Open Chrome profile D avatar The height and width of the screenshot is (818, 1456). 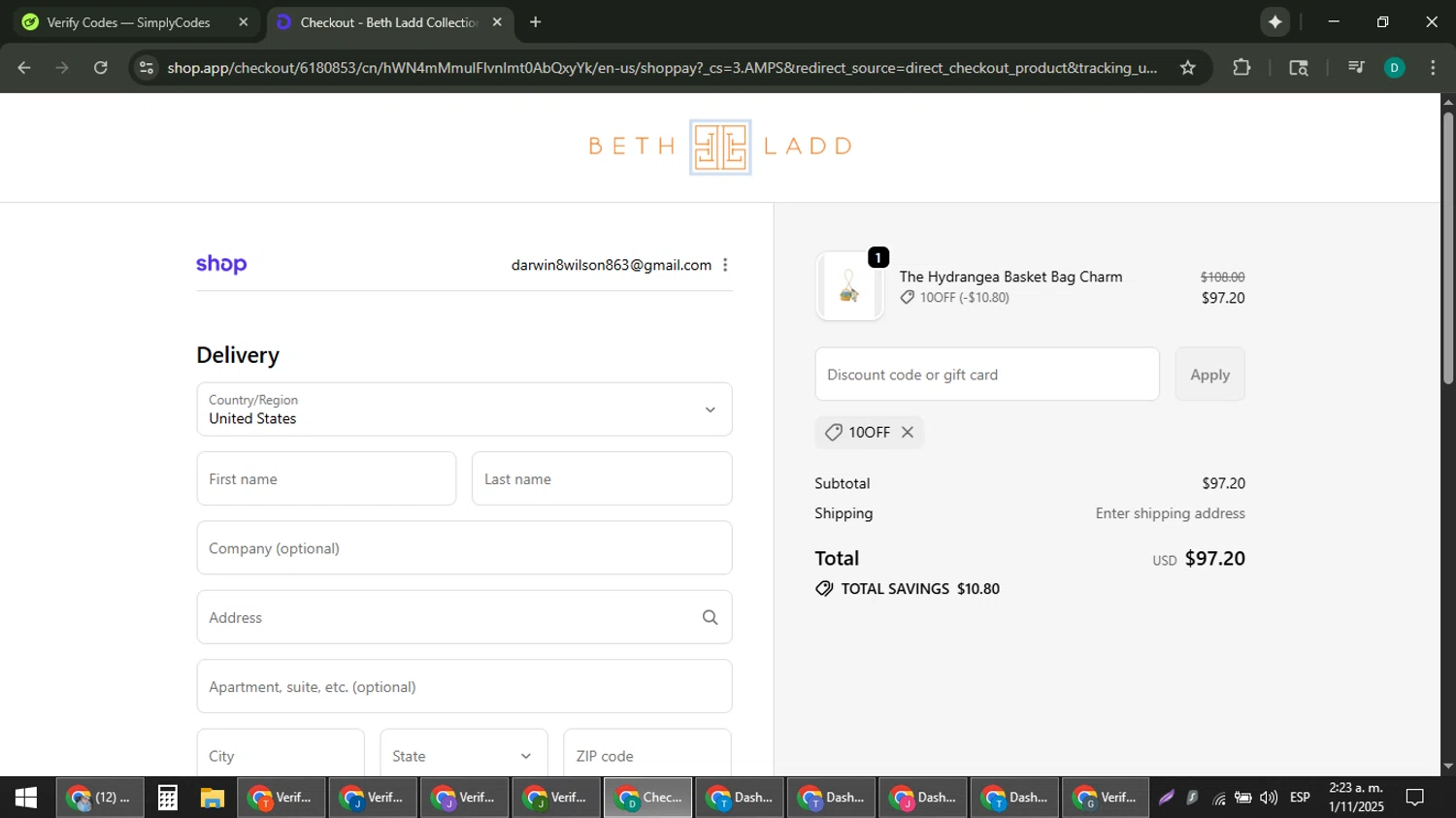[1395, 68]
